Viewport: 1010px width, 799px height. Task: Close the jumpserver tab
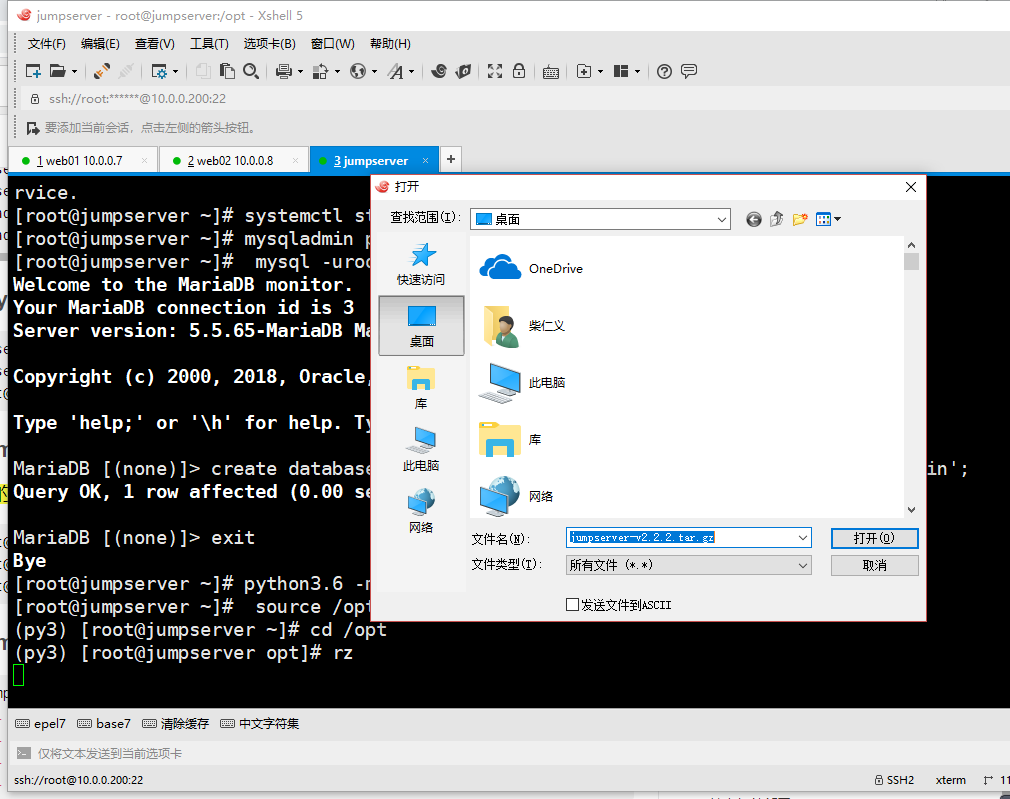click(425, 160)
